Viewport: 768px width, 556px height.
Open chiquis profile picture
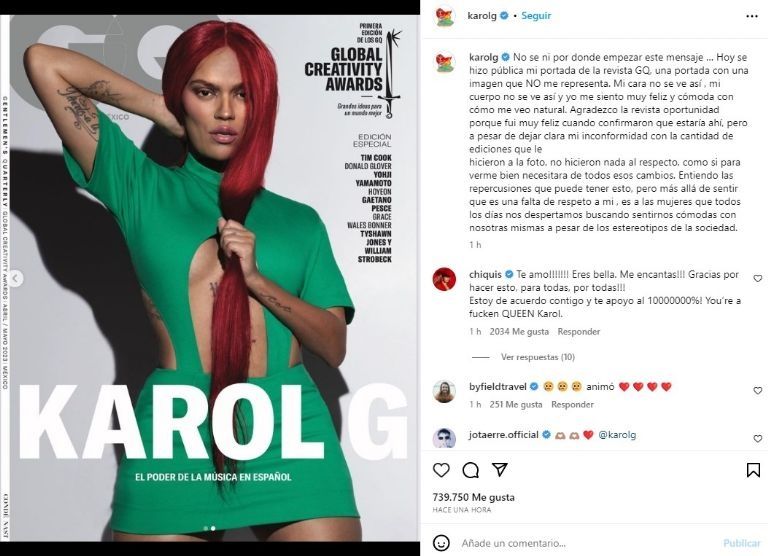(444, 279)
